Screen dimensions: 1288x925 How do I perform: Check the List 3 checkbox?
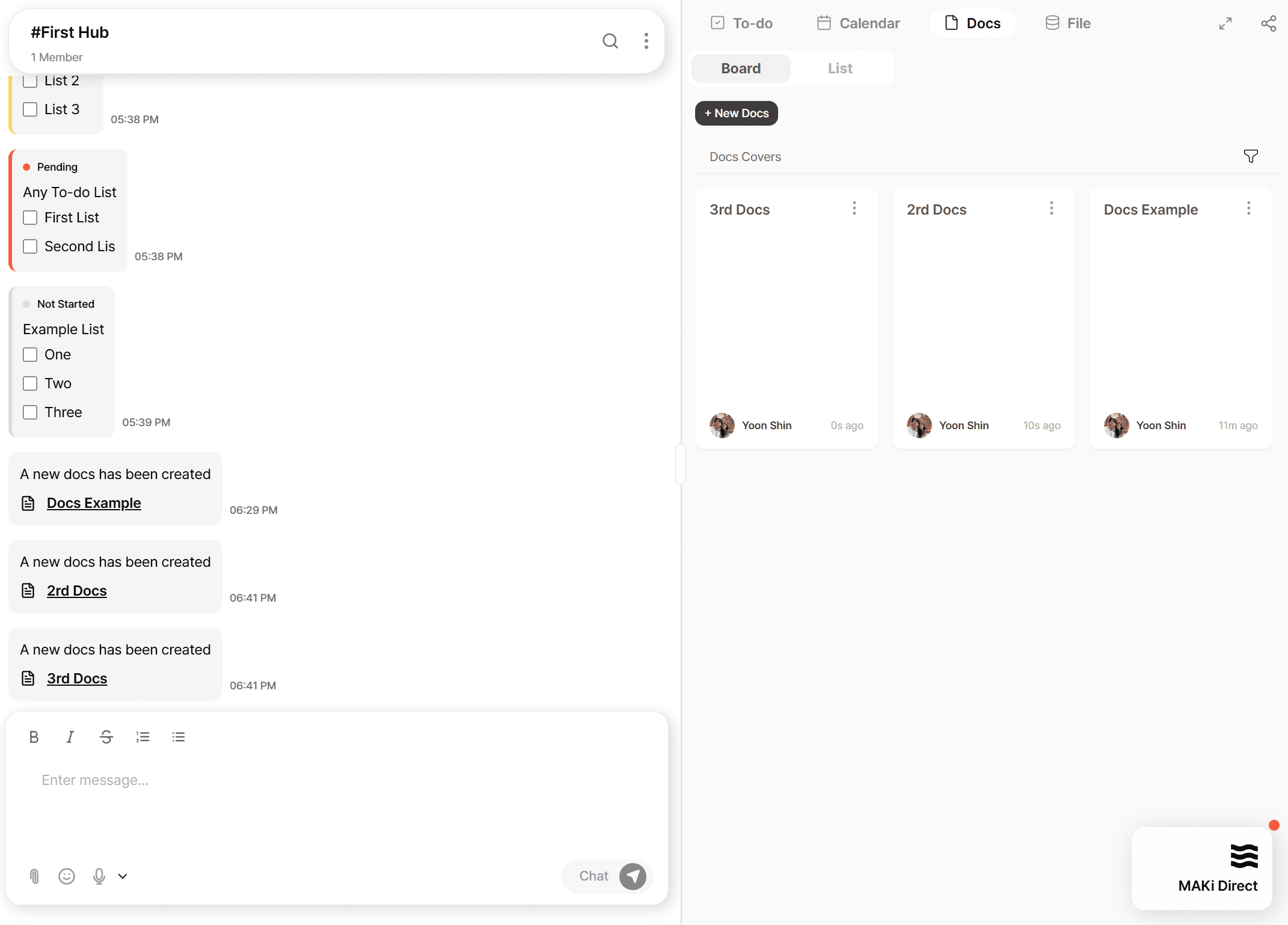30,109
